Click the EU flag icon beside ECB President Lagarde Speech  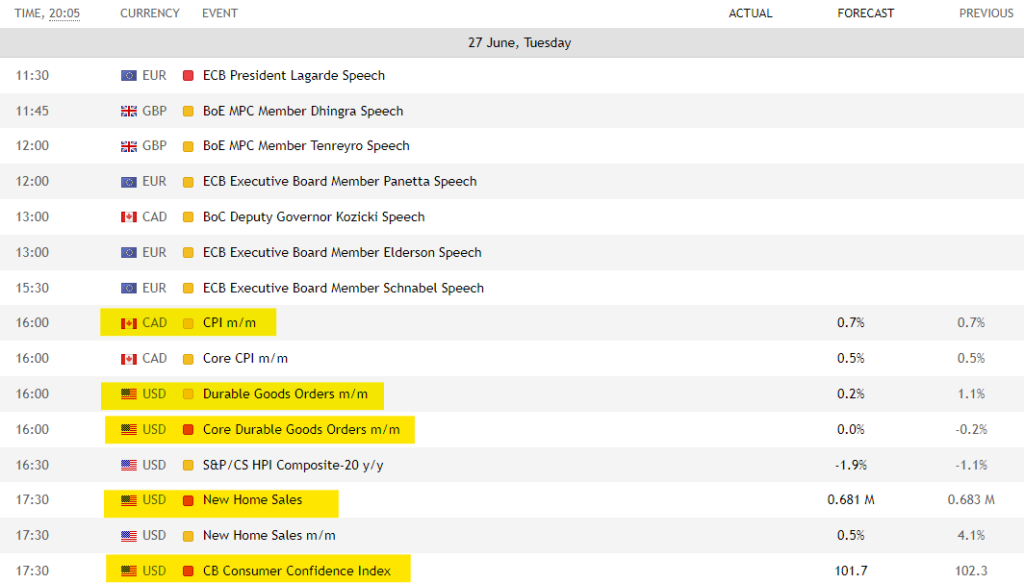pyautogui.click(x=129, y=76)
